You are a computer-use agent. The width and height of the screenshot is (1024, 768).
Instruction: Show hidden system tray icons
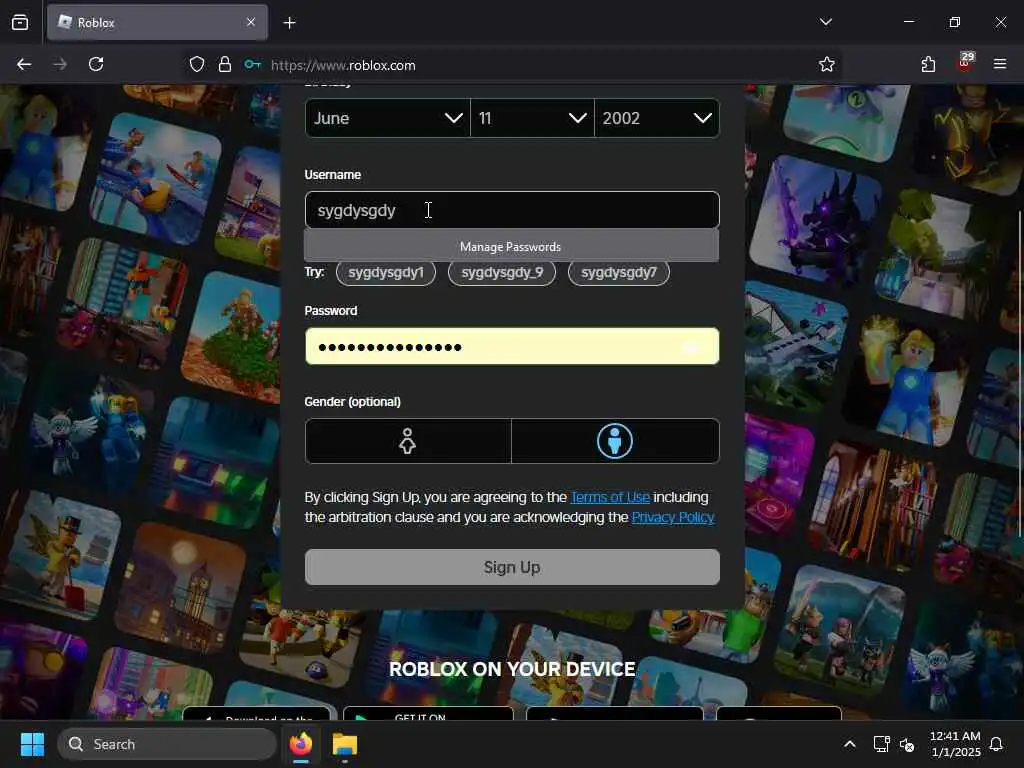[850, 744]
